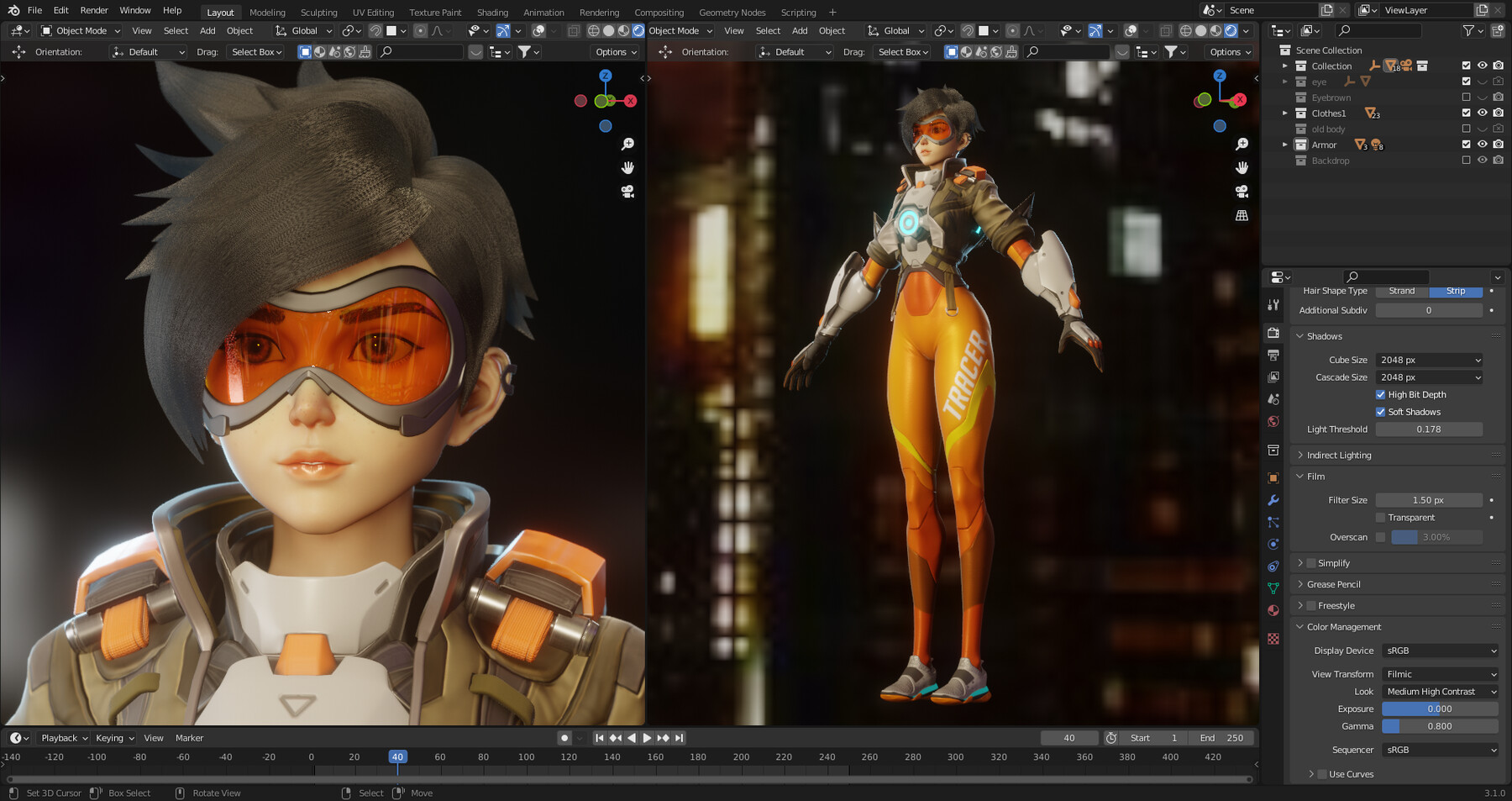Open the Modifier properties wrench tab
Screen dimensions: 1512x801
pos(1273,500)
